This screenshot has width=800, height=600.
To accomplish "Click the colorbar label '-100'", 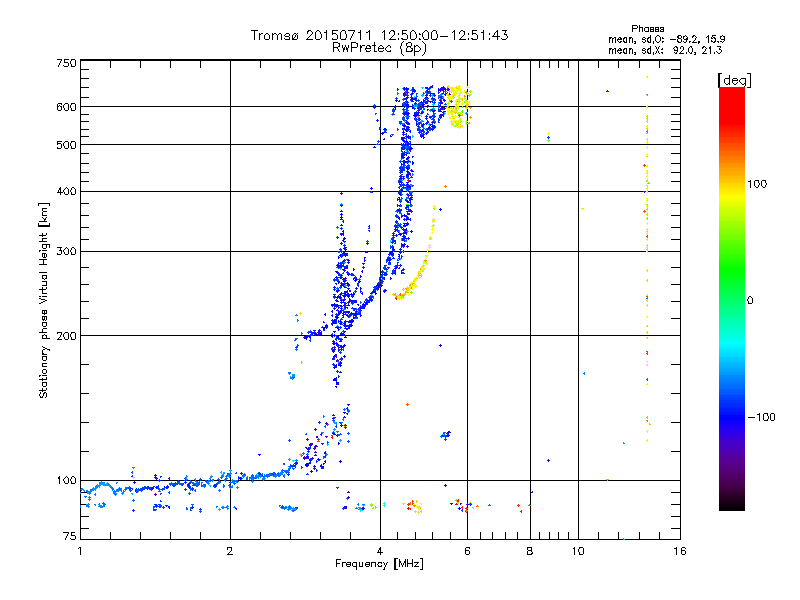I will click(x=761, y=417).
